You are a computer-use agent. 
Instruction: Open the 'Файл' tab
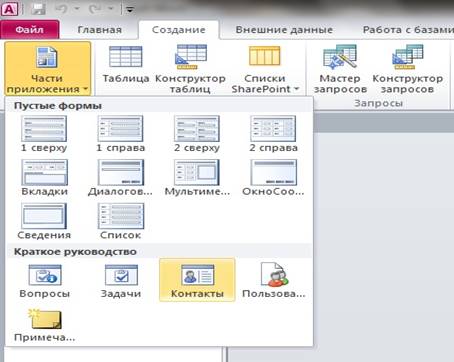coord(30,30)
